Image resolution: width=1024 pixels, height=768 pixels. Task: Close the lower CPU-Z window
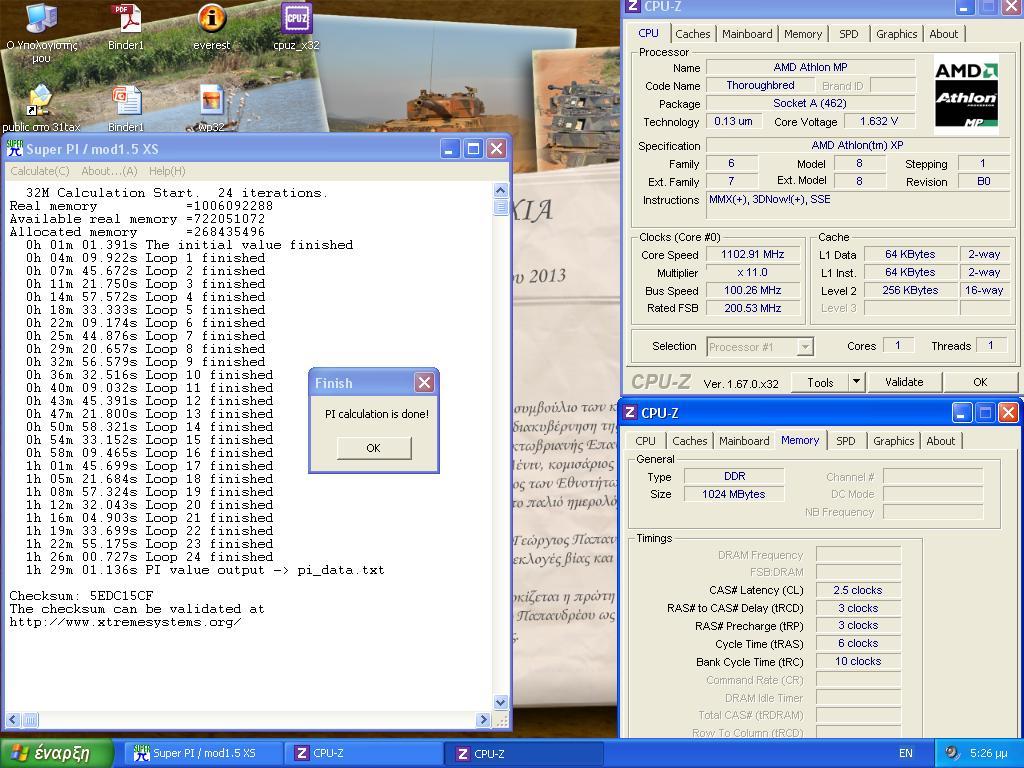click(1008, 413)
